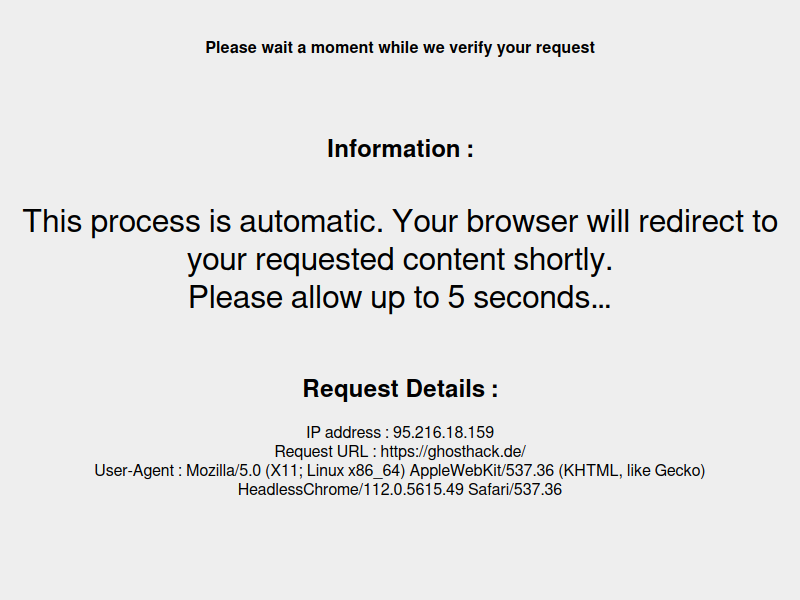This screenshot has height=600, width=800.
Task: Click the 'Information :' heading
Action: click(x=401, y=149)
